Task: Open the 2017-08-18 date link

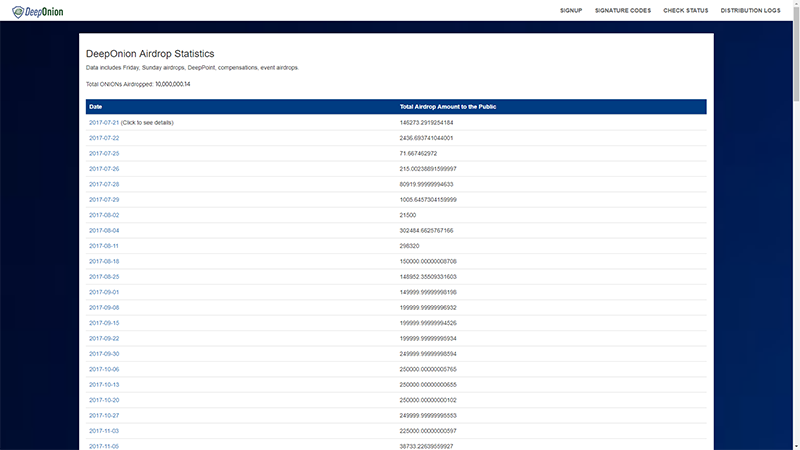Action: (x=104, y=261)
